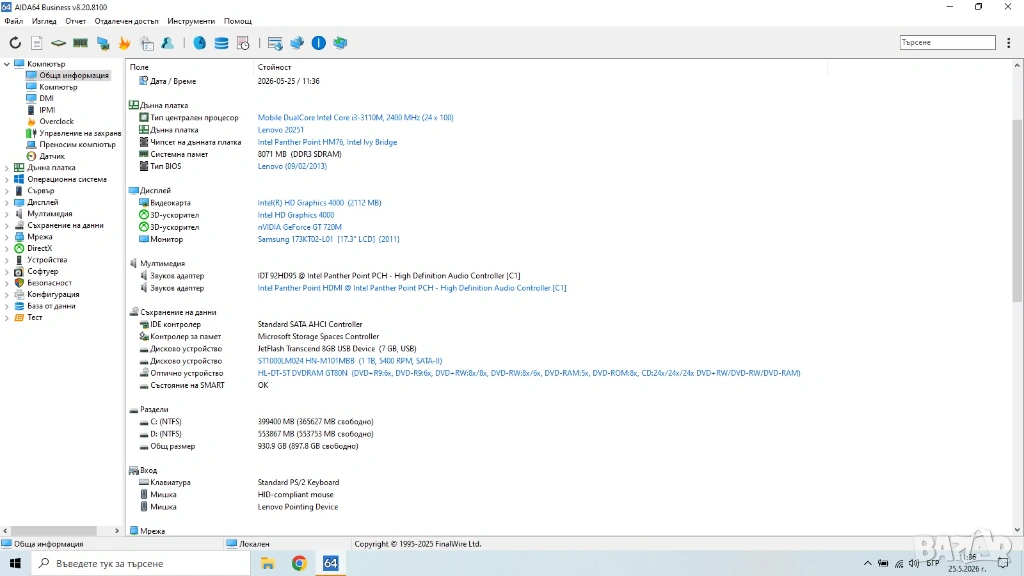Viewport: 1024px width, 576px height.
Task: Expand the Дънна платка tree node
Action: coord(7,168)
